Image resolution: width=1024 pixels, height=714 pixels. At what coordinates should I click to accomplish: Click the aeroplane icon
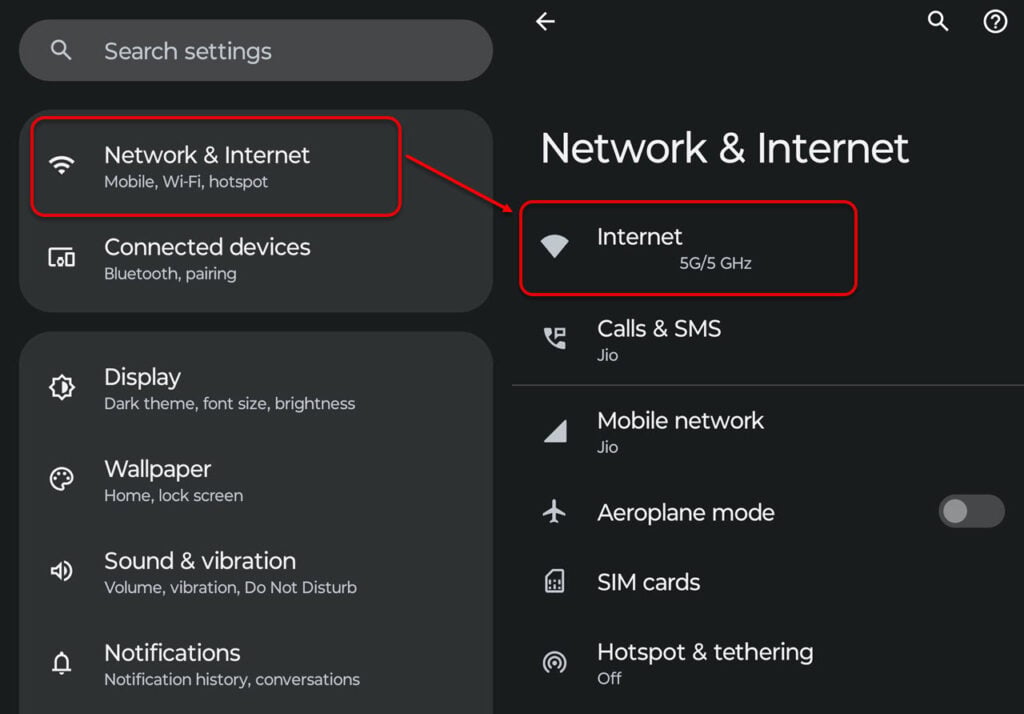pyautogui.click(x=554, y=512)
